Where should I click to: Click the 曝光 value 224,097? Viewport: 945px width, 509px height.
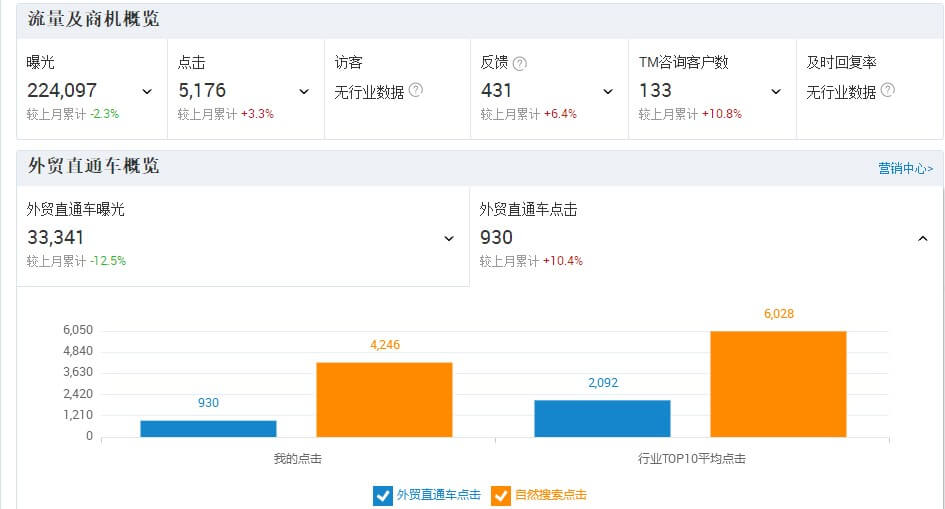coord(62,90)
